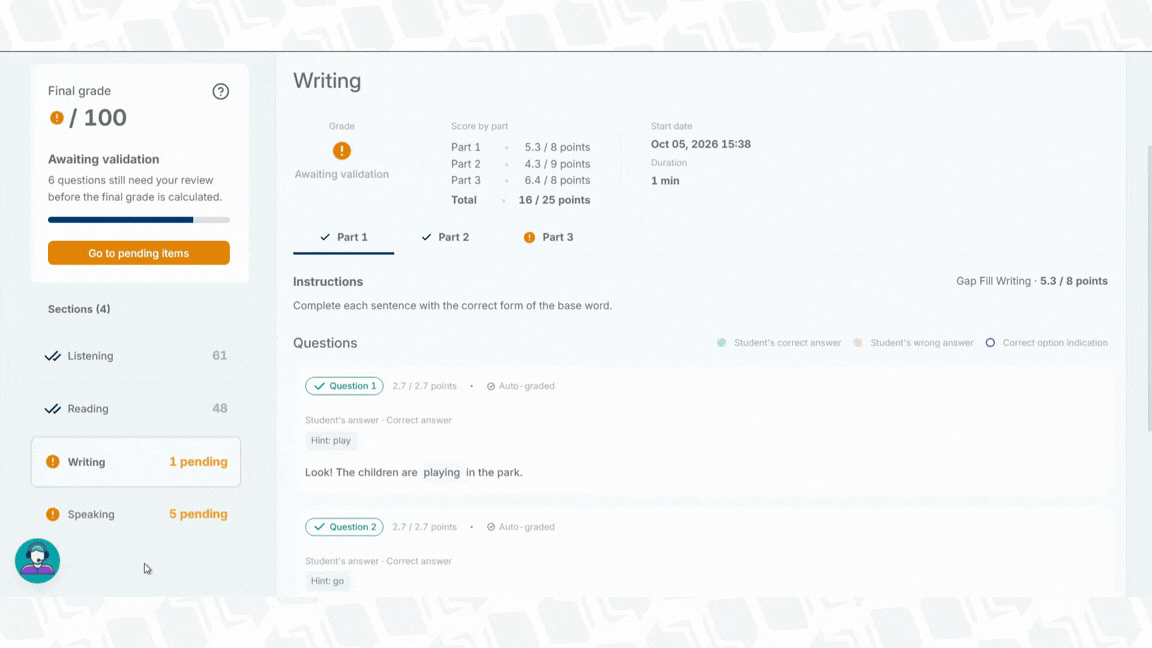Switch to the Part 1 tab
The width and height of the screenshot is (1152, 648).
[x=343, y=237]
